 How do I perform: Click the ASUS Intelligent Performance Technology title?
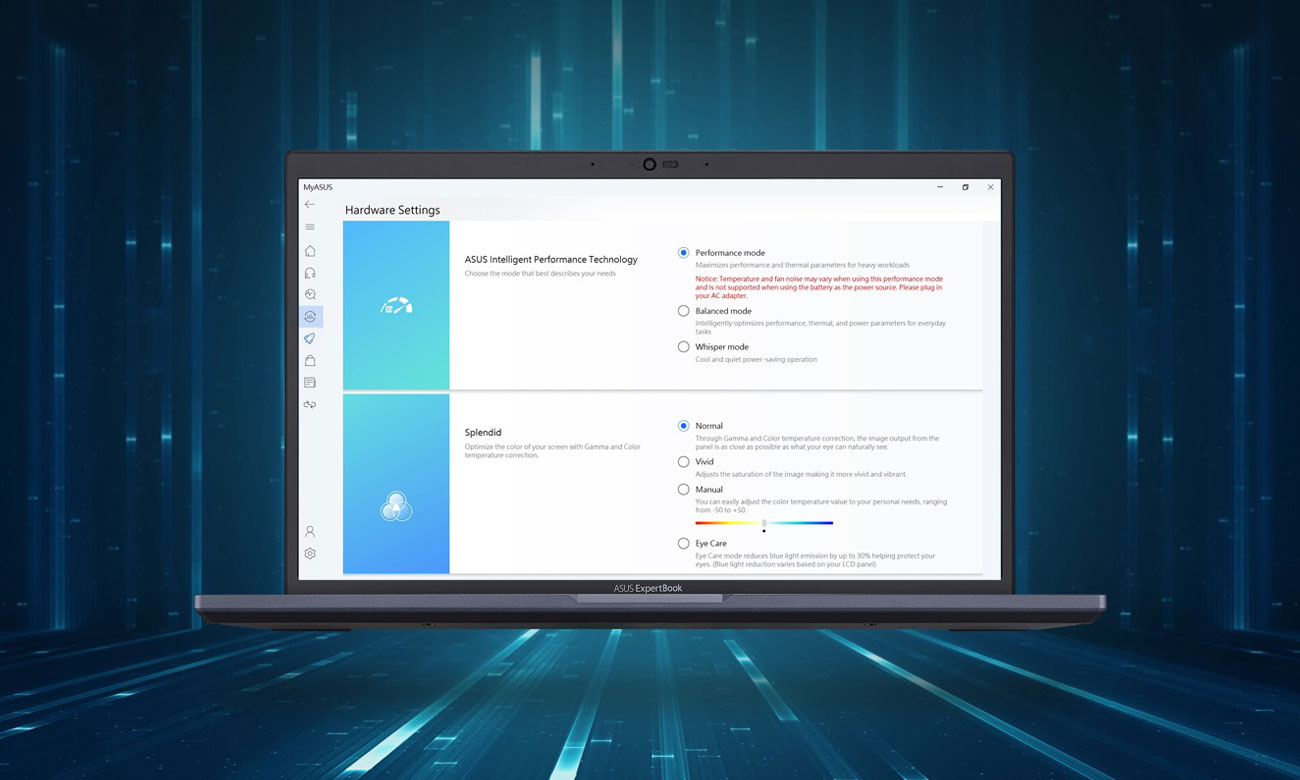click(551, 260)
